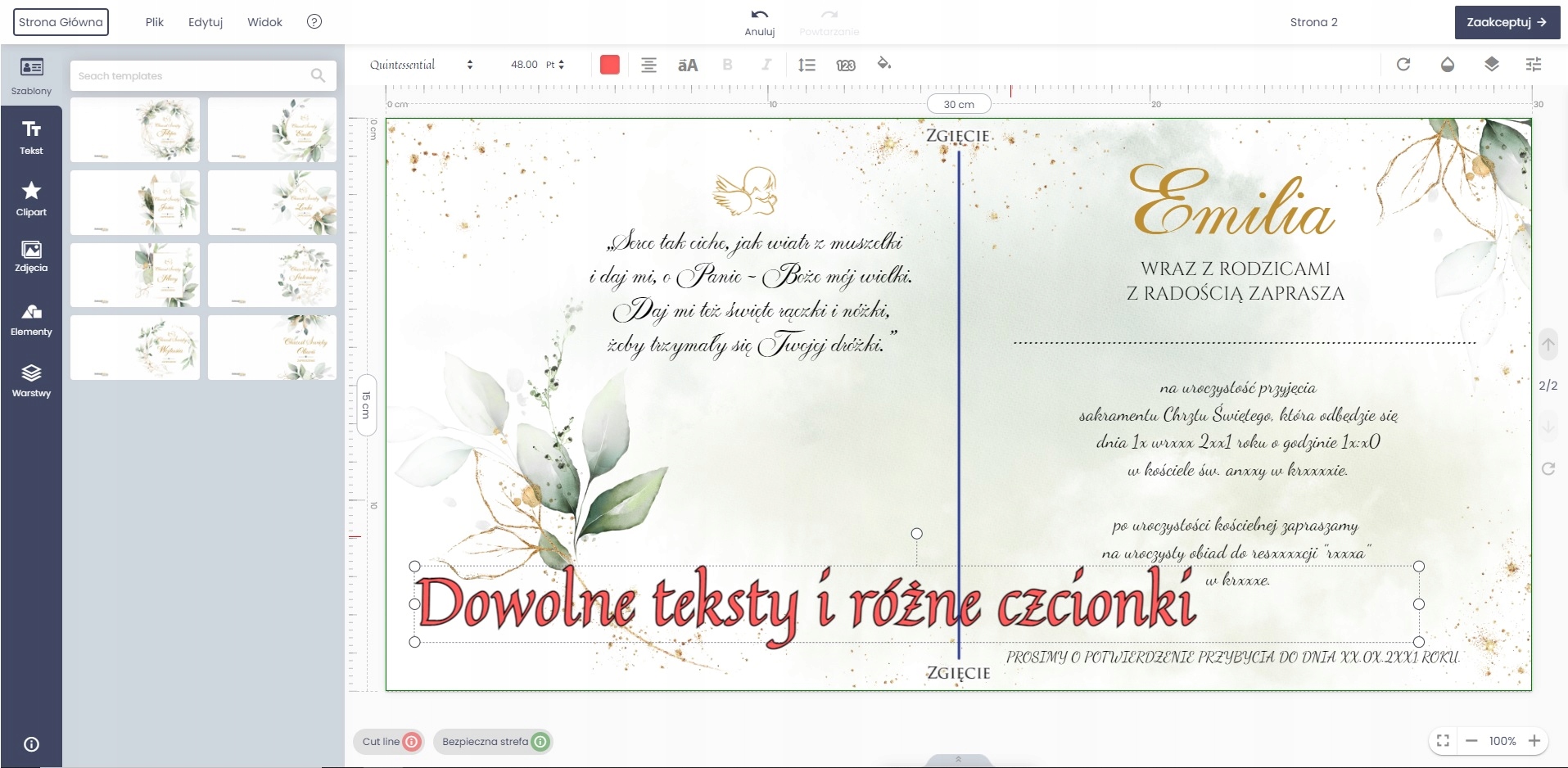Expand the bottom panel chevron
The image size is (1568, 768).
(x=958, y=760)
